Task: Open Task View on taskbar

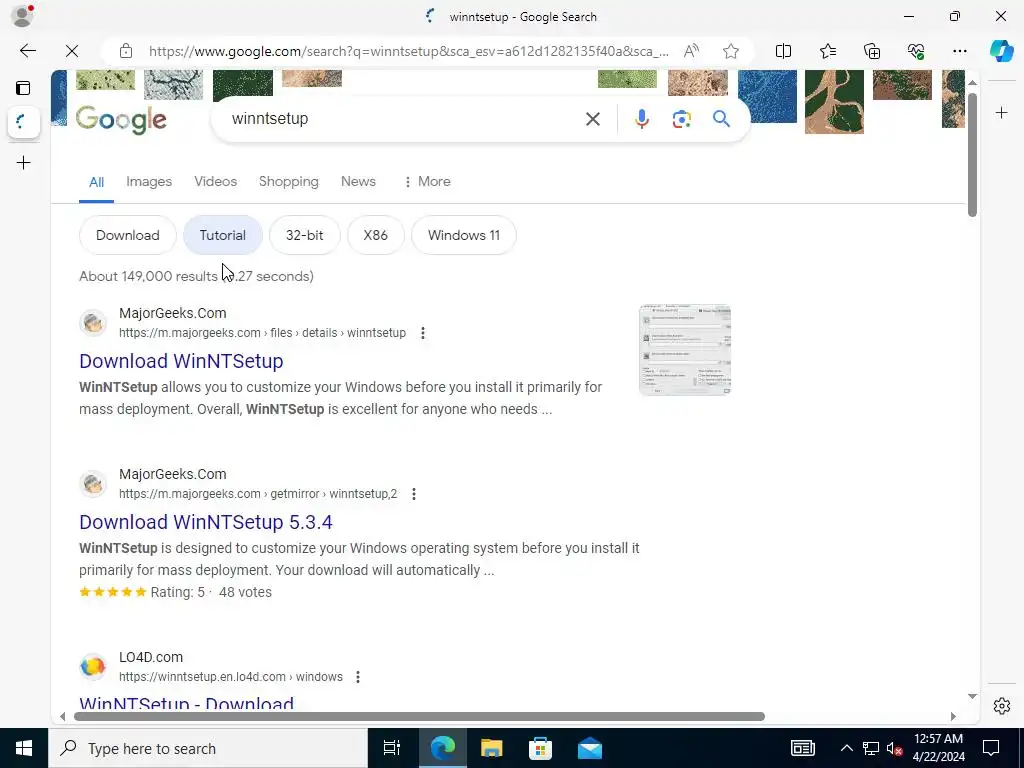Action: (392, 748)
